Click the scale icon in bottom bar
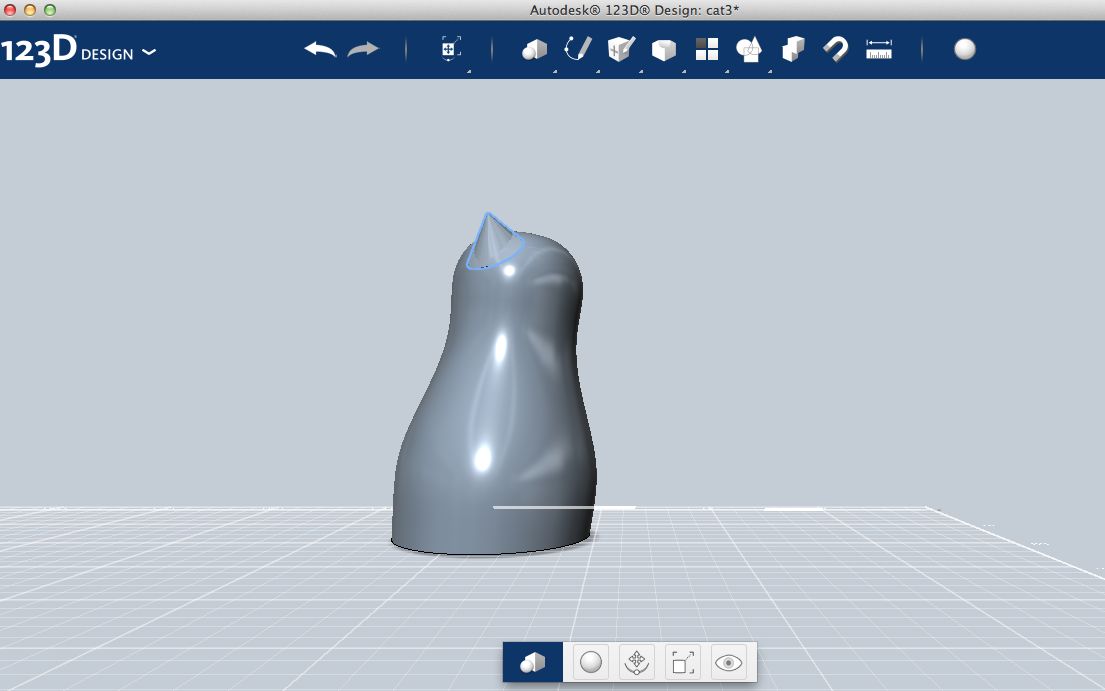 pyautogui.click(x=683, y=662)
